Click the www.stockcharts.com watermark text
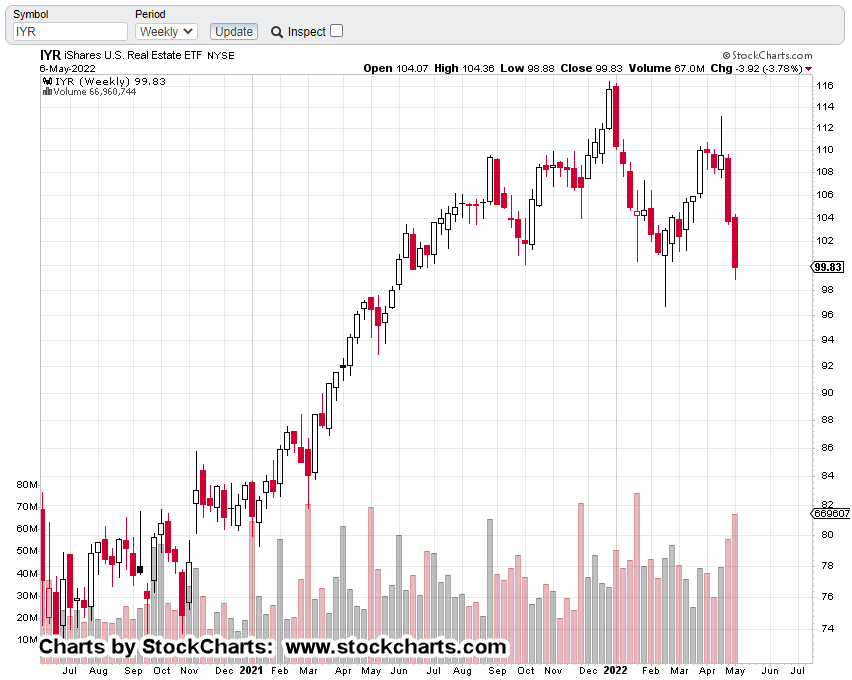The image size is (852, 680). (x=396, y=647)
